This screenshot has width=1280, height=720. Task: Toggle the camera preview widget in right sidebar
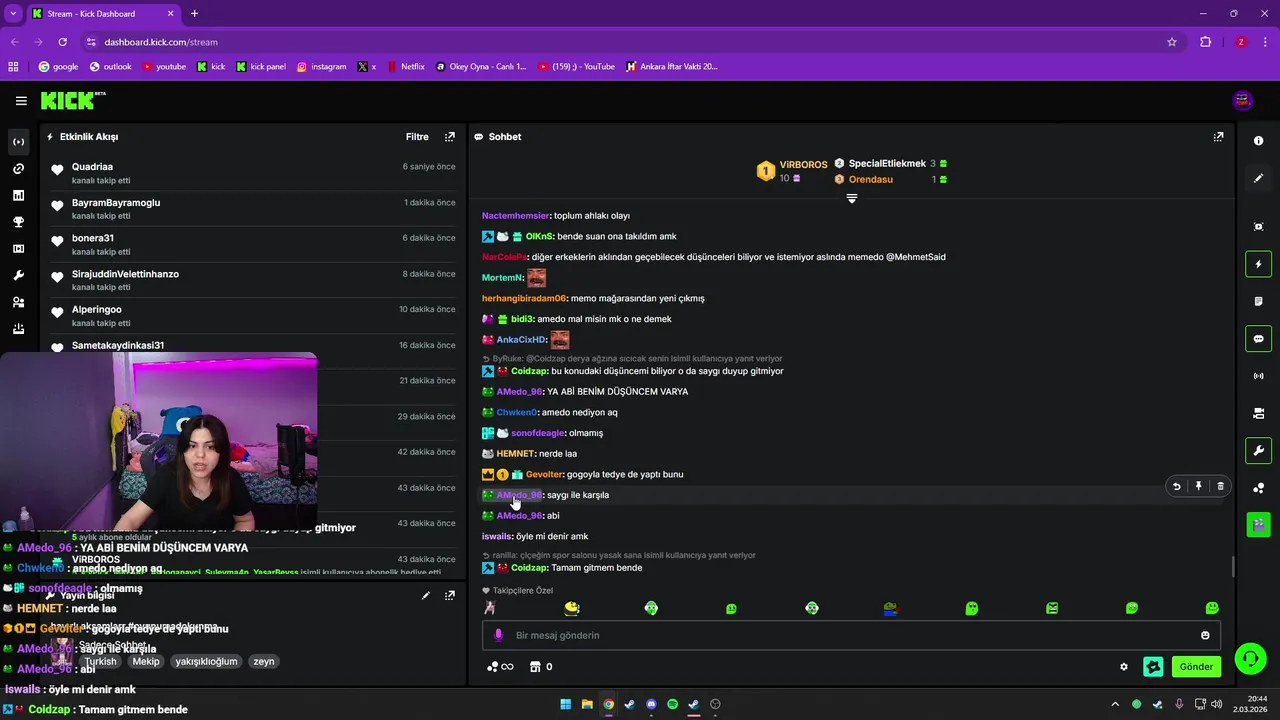point(1258,413)
